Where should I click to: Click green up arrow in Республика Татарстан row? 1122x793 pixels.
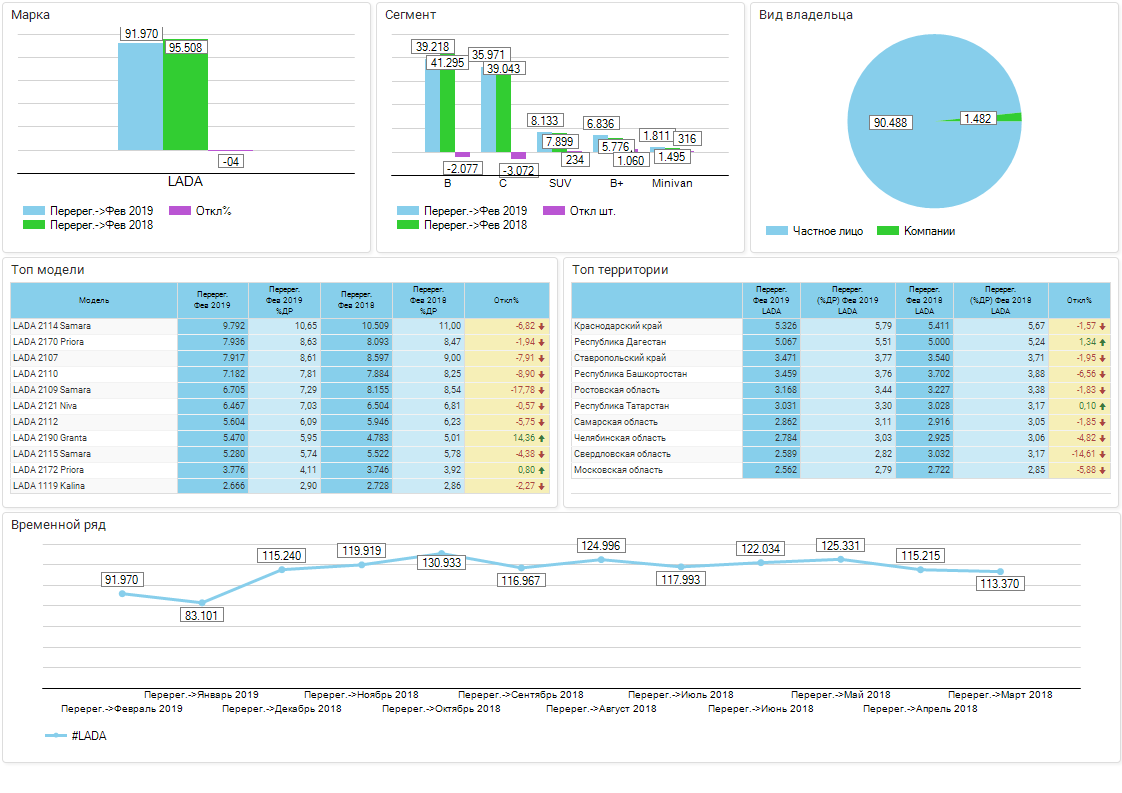point(1102,406)
